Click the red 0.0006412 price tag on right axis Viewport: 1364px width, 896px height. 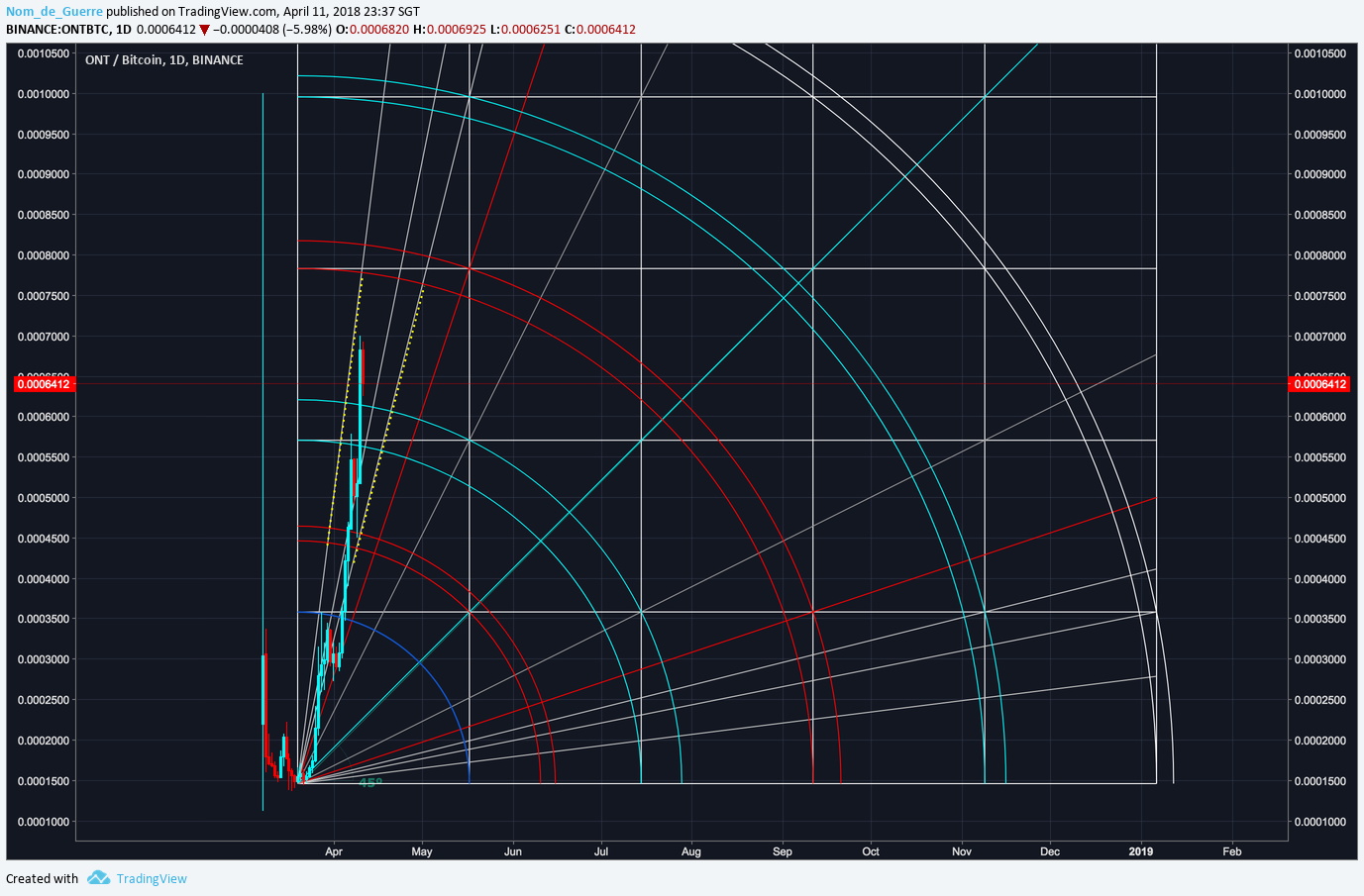tap(1320, 384)
